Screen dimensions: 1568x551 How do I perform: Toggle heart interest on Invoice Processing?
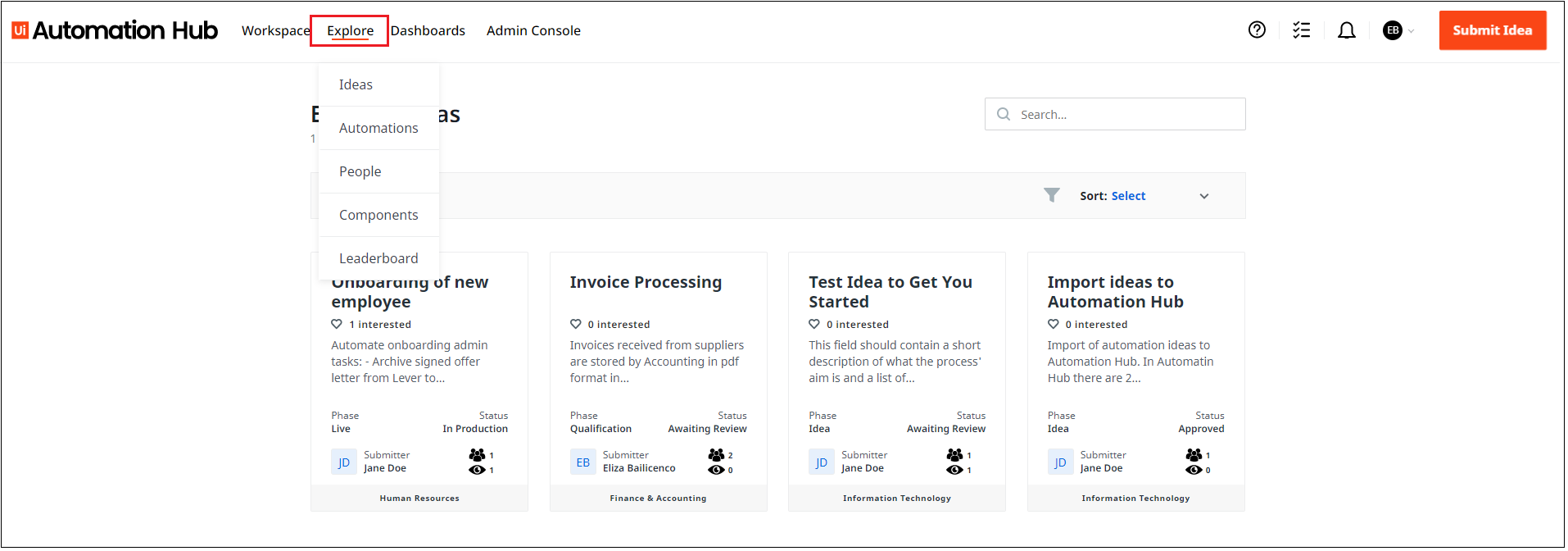576,324
